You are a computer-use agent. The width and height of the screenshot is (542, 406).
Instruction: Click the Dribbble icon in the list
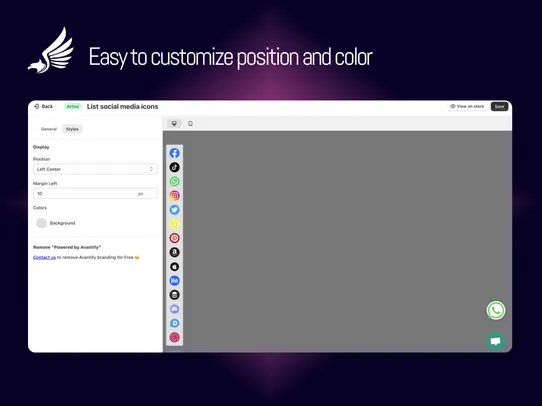[x=175, y=337]
